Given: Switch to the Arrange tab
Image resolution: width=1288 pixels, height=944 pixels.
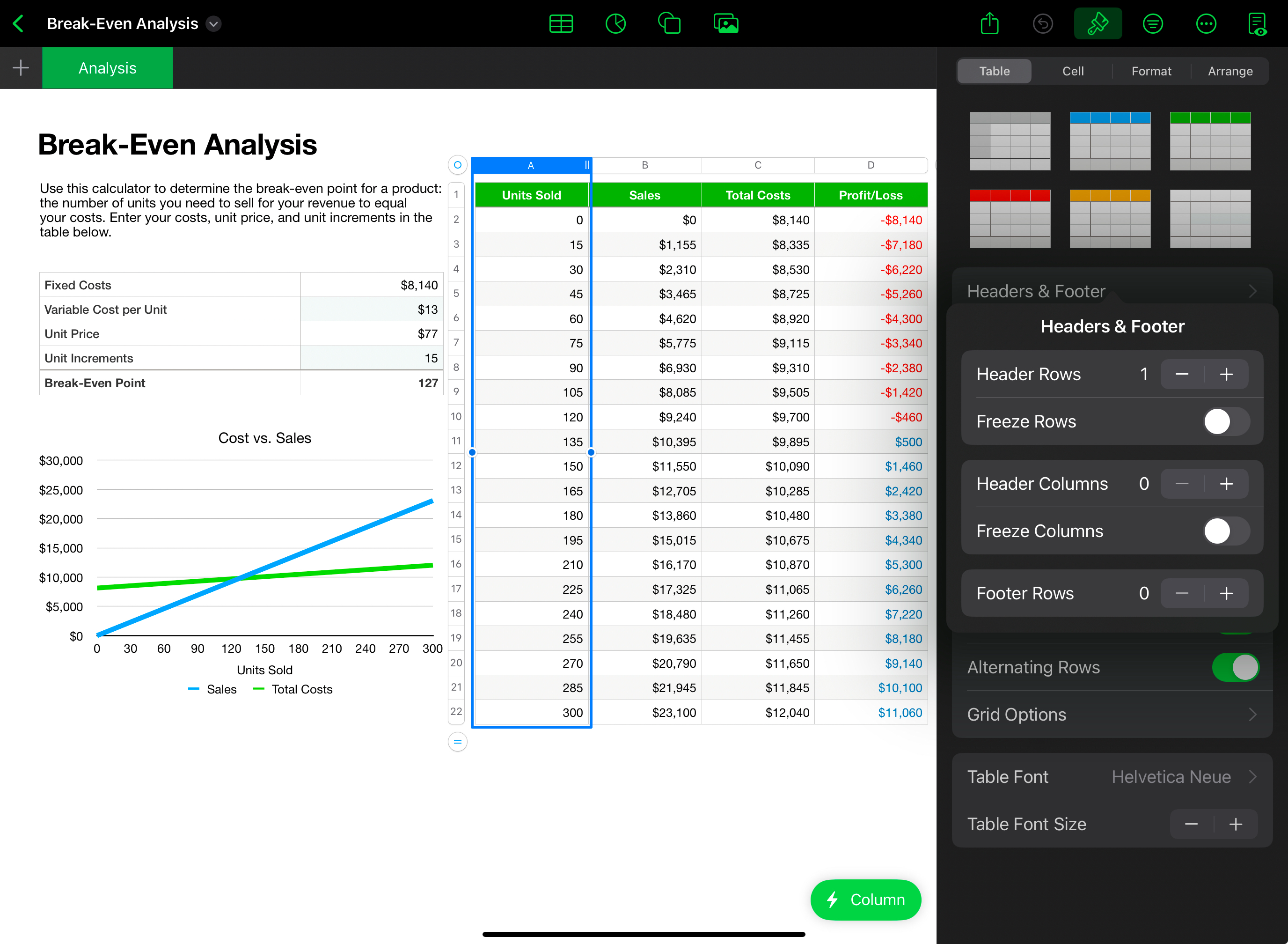Looking at the screenshot, I should pos(1230,71).
